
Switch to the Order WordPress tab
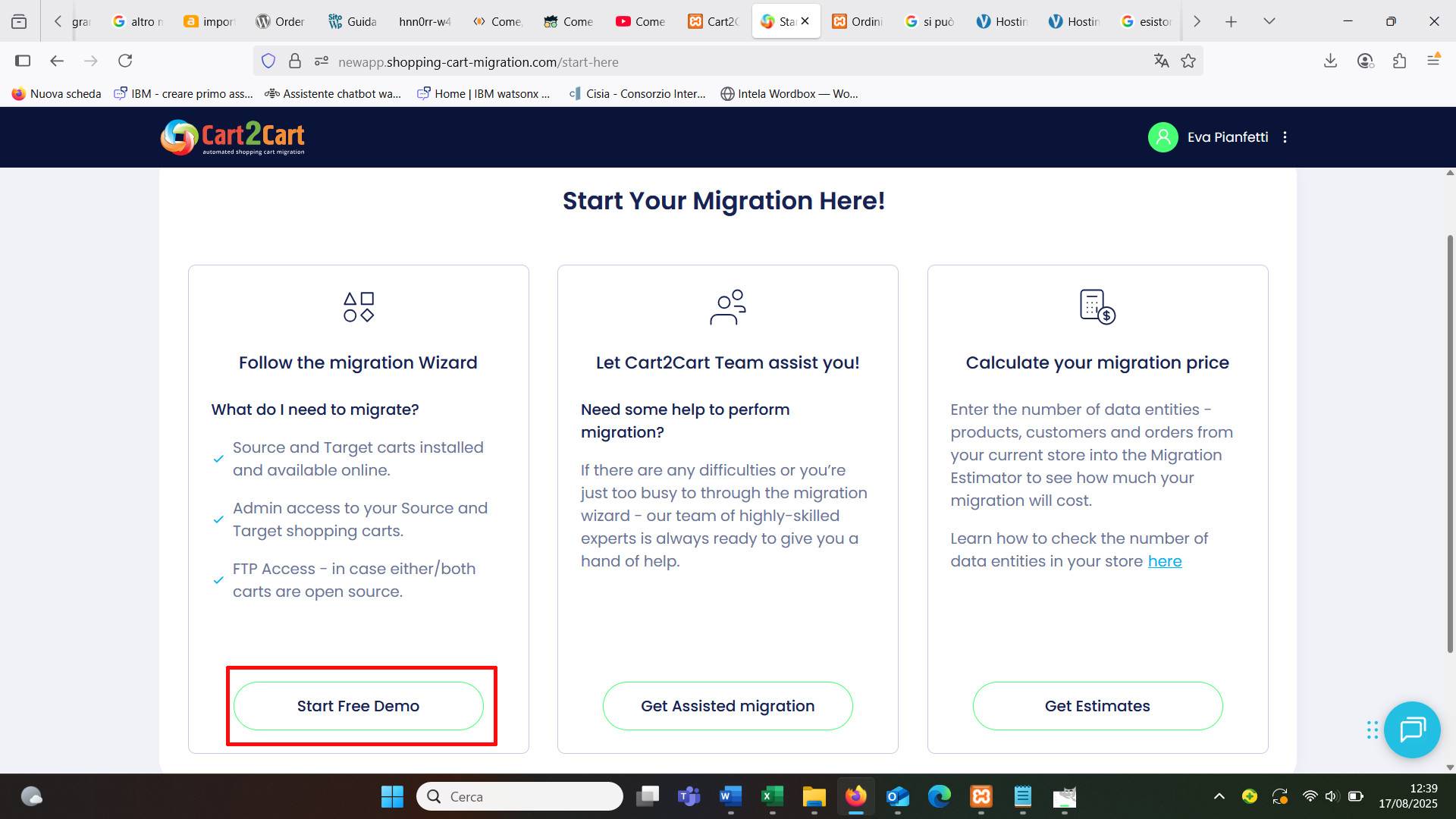click(x=280, y=21)
